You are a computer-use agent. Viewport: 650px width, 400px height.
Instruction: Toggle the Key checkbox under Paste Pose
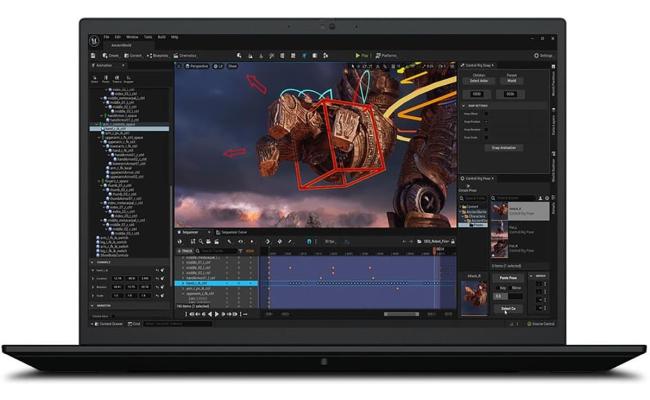[498, 288]
